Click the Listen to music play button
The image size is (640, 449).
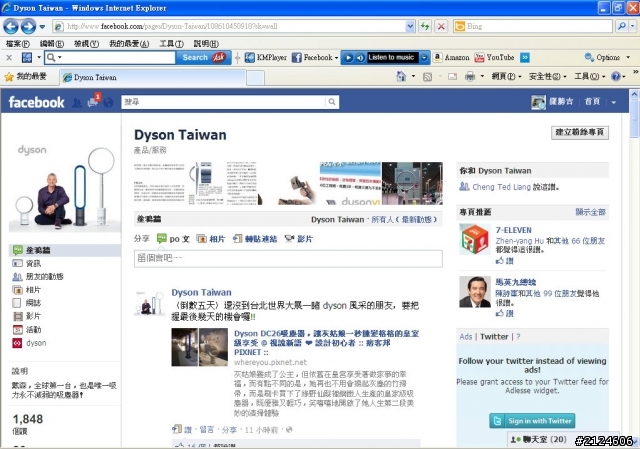click(x=348, y=58)
